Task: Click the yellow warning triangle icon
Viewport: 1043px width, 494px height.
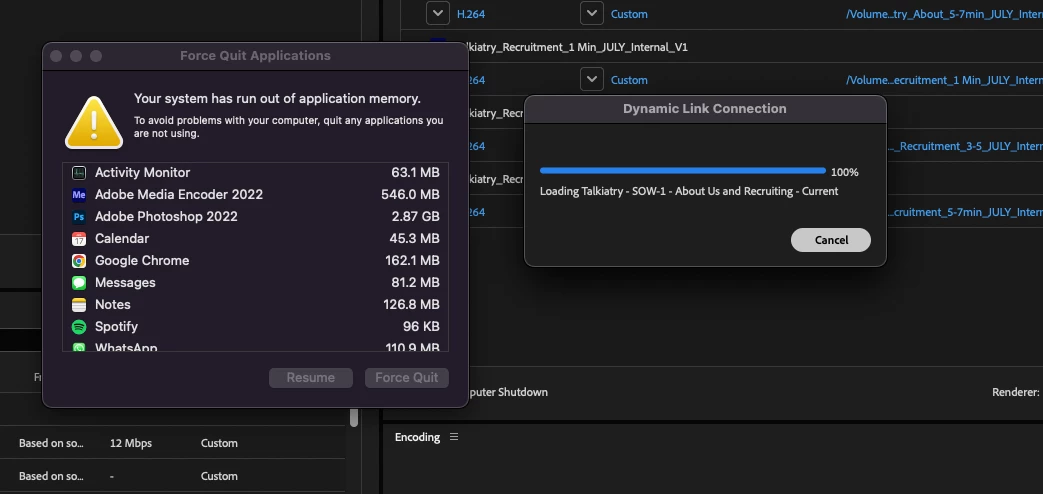Action: click(x=94, y=123)
